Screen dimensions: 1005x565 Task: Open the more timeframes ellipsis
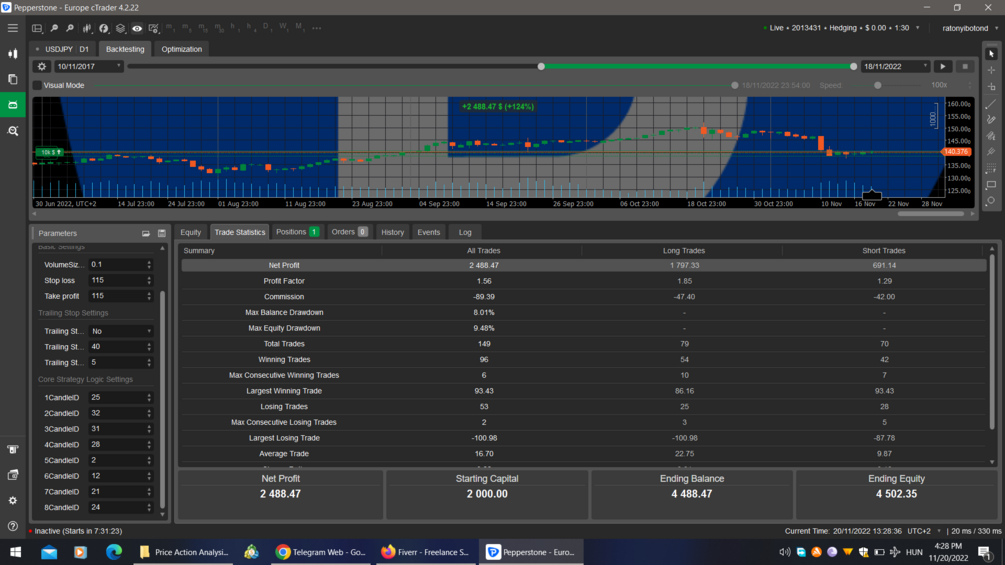pyautogui.click(x=317, y=28)
